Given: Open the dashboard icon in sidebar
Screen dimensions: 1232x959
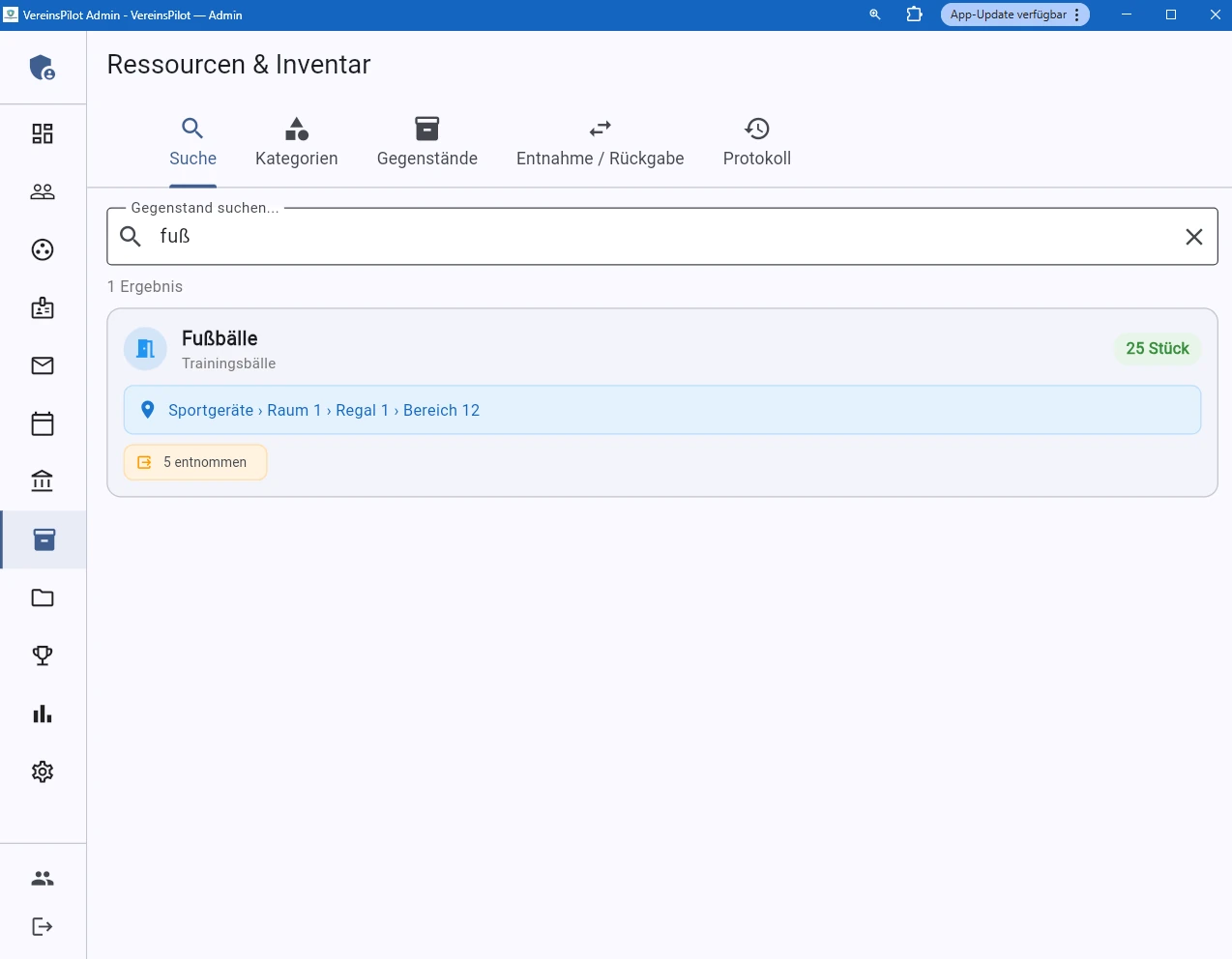Looking at the screenshot, I should tap(43, 133).
